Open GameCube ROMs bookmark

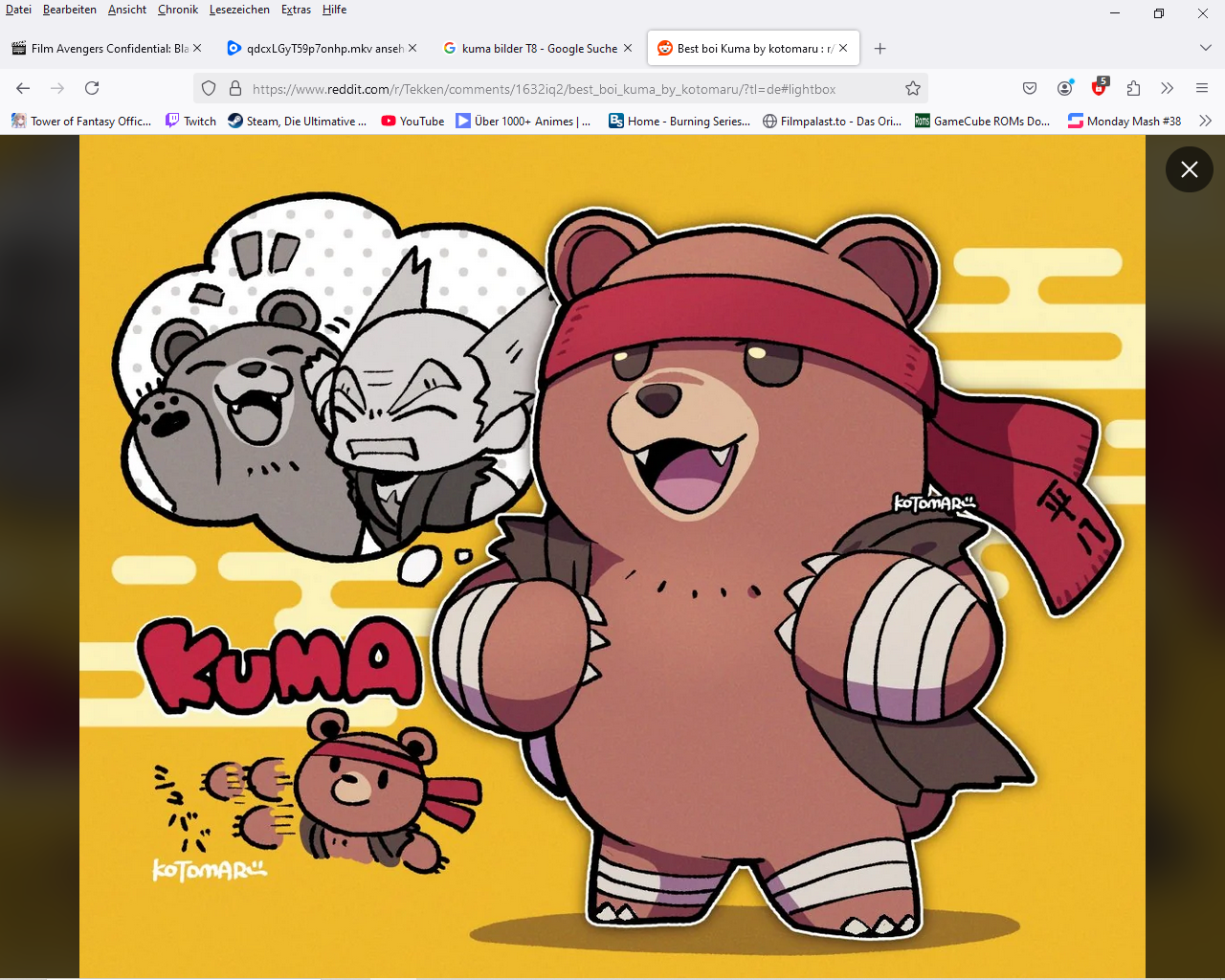point(983,121)
